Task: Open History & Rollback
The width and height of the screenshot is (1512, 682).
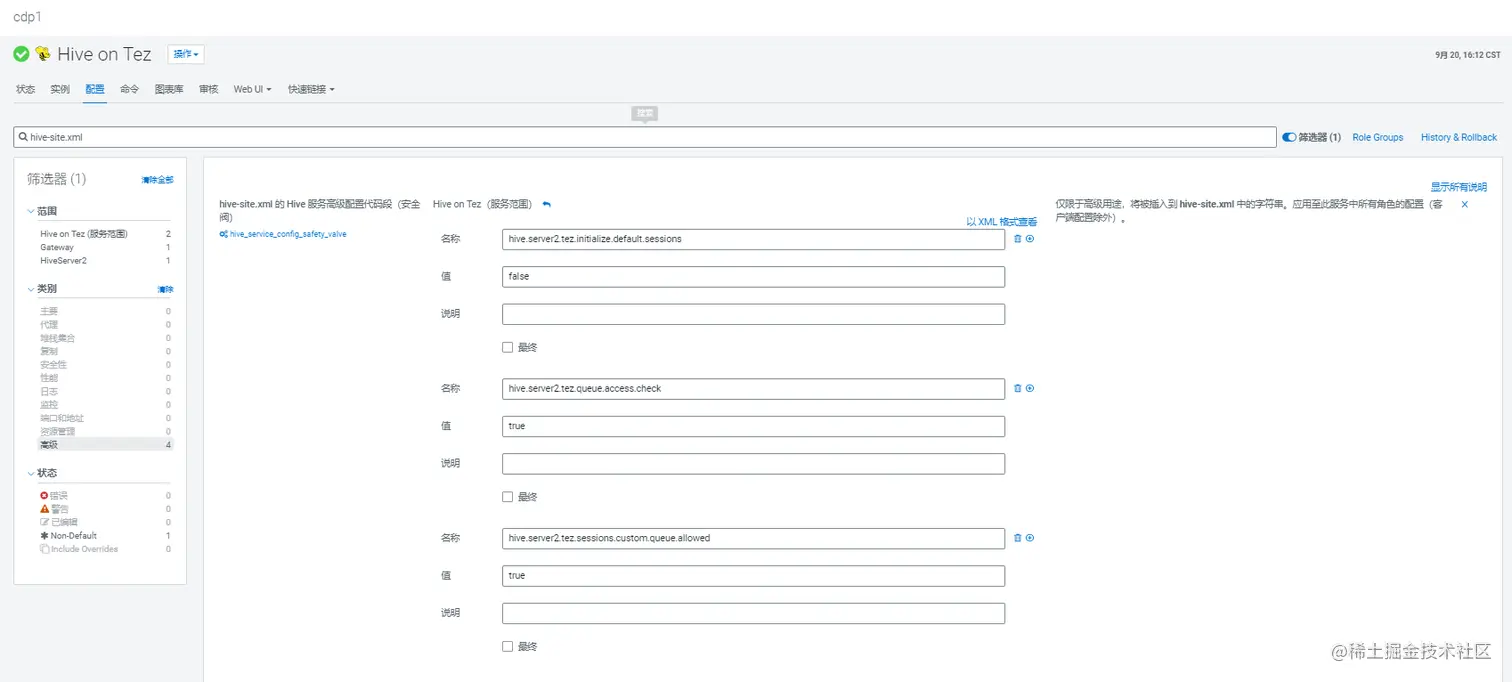Action: (1459, 137)
